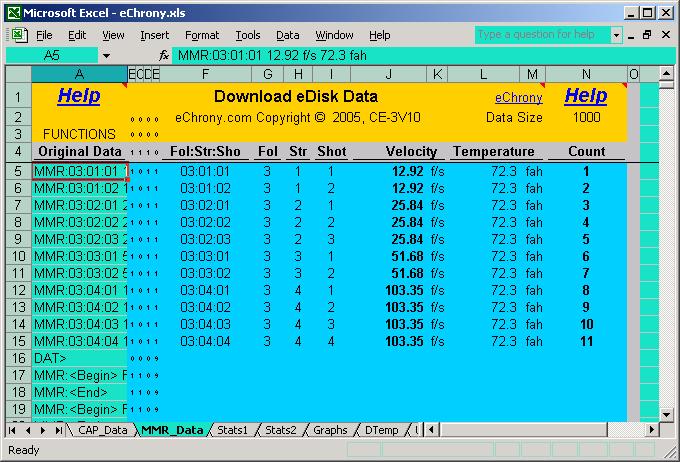Open the Window menu
This screenshot has height=462, width=680.
(334, 35)
